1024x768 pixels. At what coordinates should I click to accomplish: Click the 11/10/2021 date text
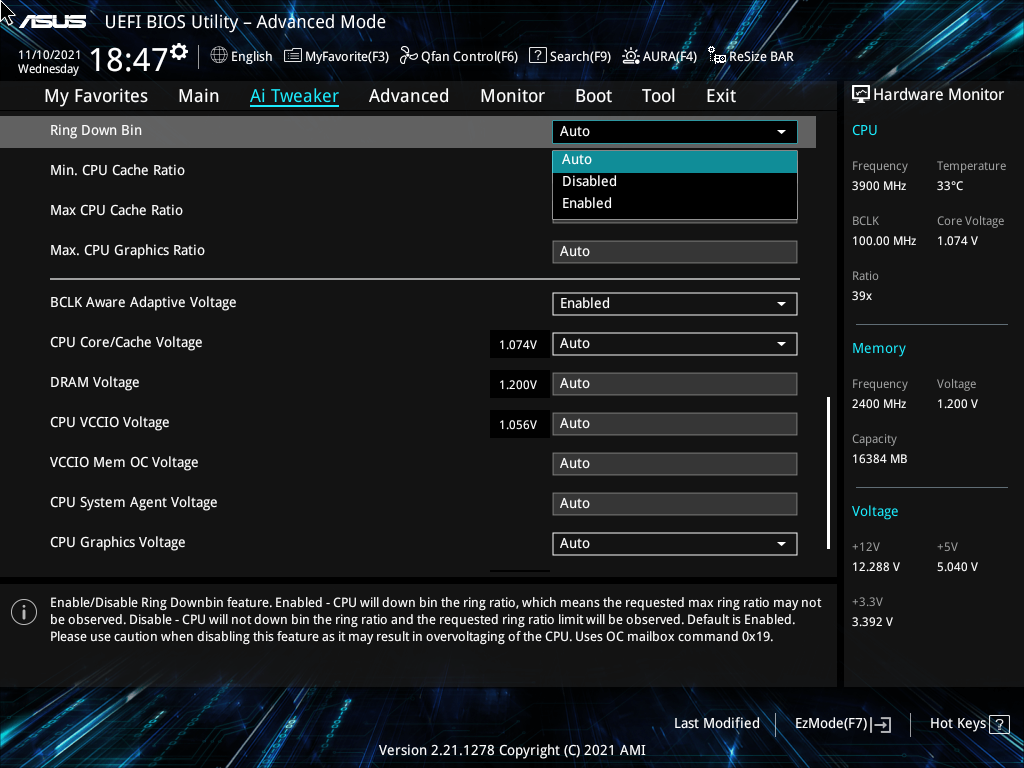[49, 55]
